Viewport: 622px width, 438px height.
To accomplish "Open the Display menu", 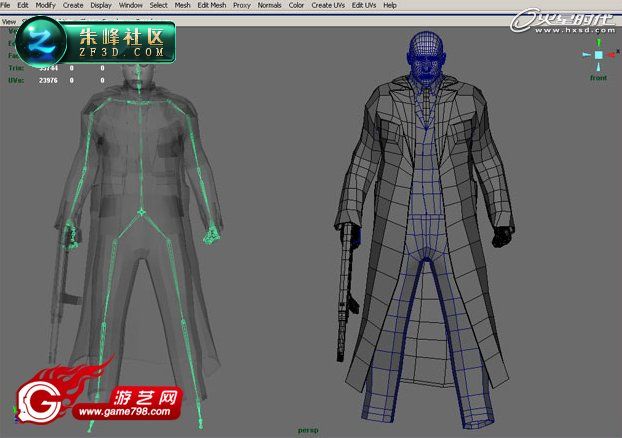I will (x=101, y=5).
